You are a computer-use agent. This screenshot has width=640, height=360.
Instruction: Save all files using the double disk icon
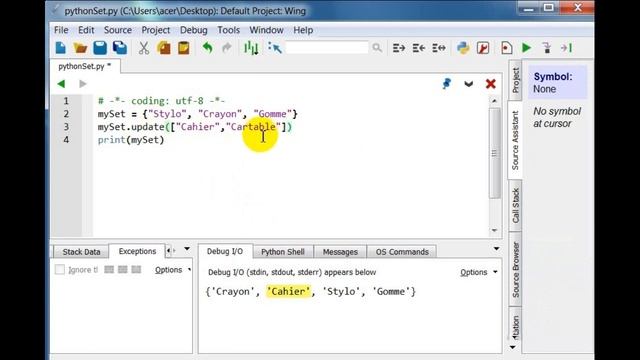point(120,48)
